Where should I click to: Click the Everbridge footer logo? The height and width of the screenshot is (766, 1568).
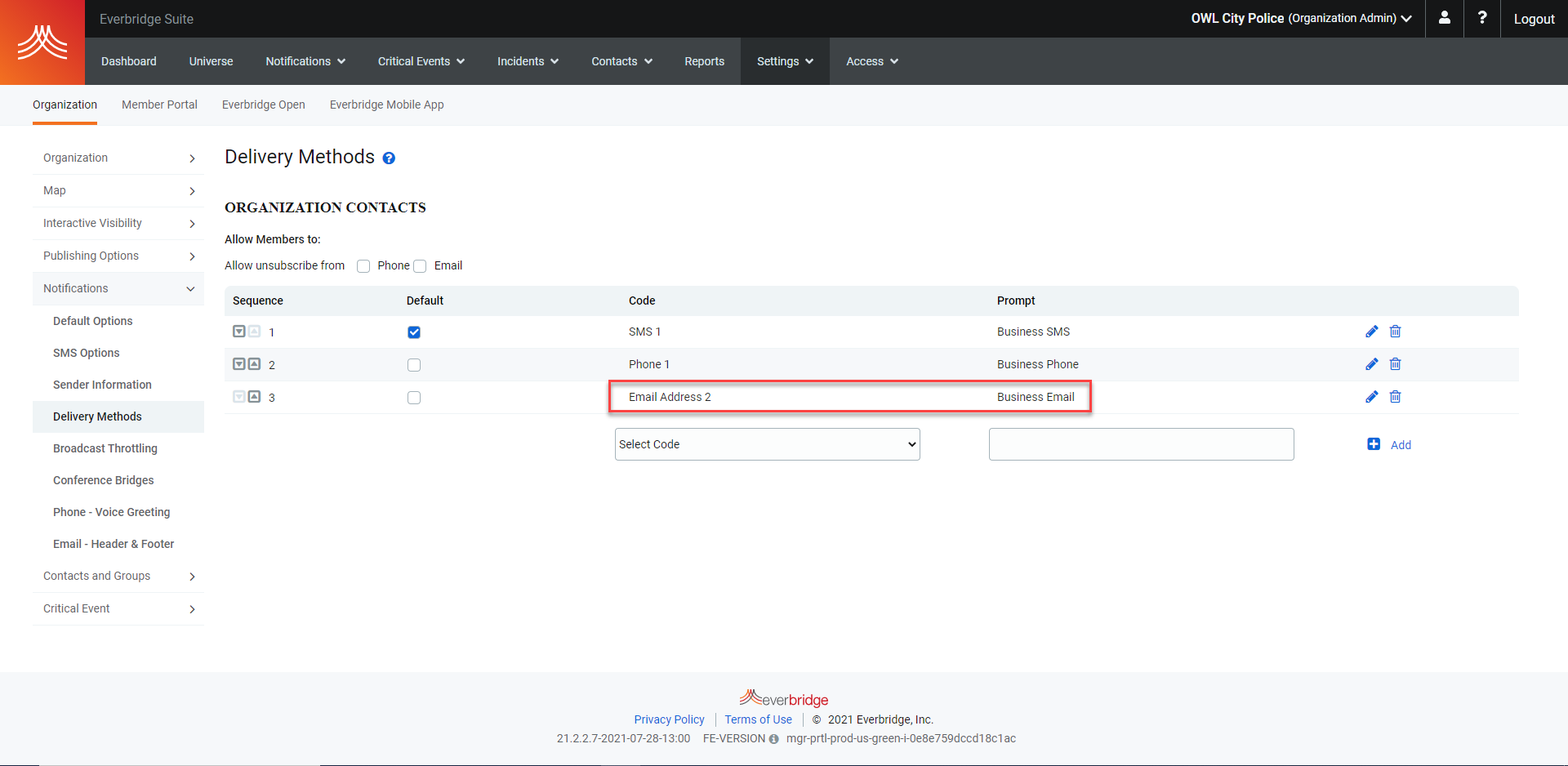tap(784, 698)
